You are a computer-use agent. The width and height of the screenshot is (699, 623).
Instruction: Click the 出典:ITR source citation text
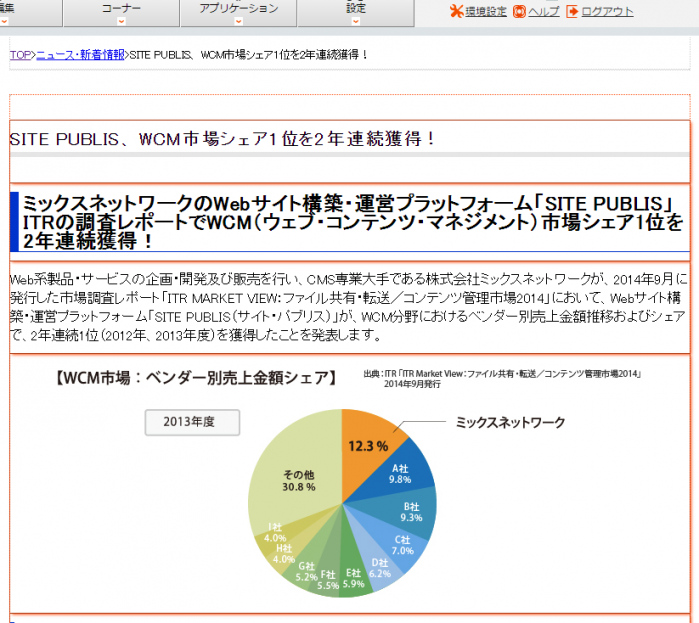pos(502,378)
